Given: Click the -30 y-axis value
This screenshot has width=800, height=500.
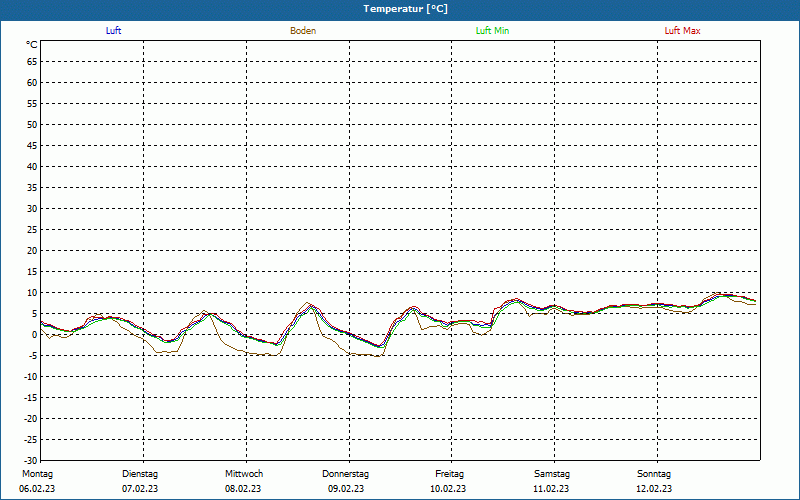Looking at the screenshot, I should click(31, 460).
